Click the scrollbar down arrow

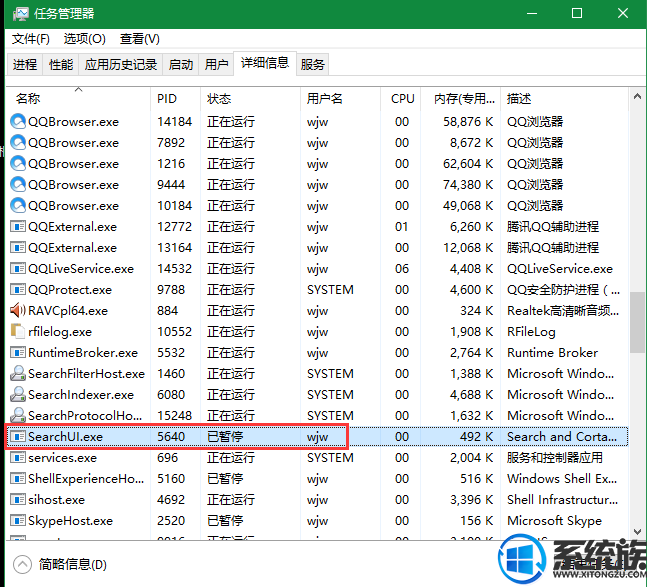(637, 532)
